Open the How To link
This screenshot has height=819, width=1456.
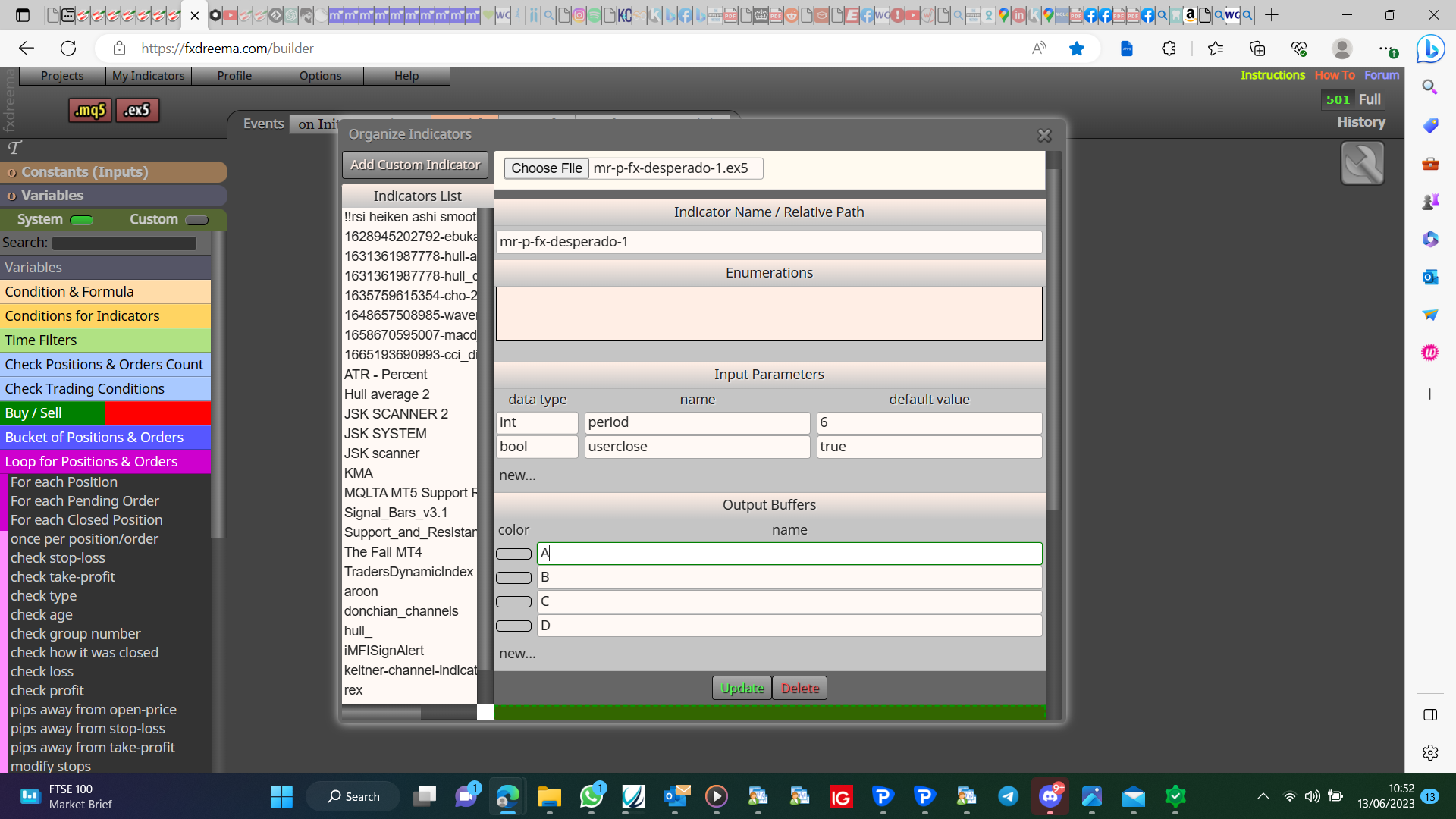point(1335,75)
